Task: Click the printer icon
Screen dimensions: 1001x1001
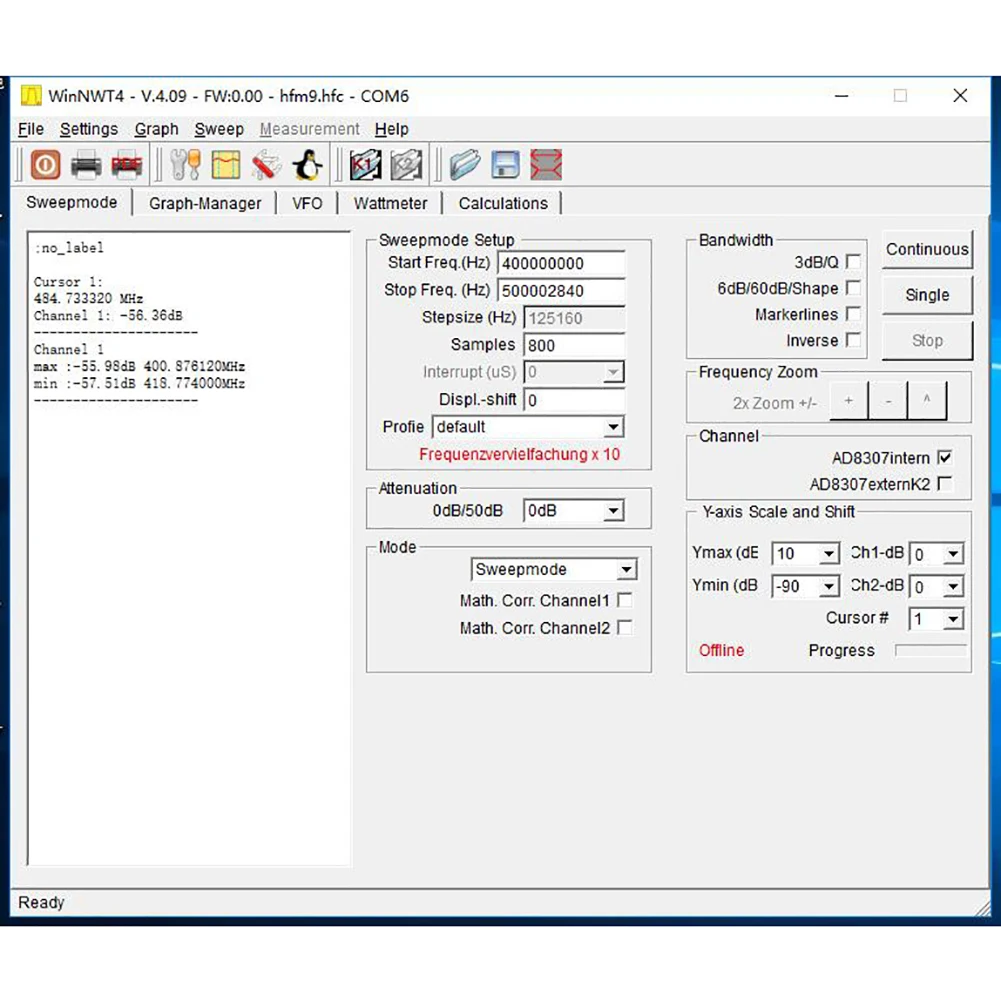Action: 86,165
